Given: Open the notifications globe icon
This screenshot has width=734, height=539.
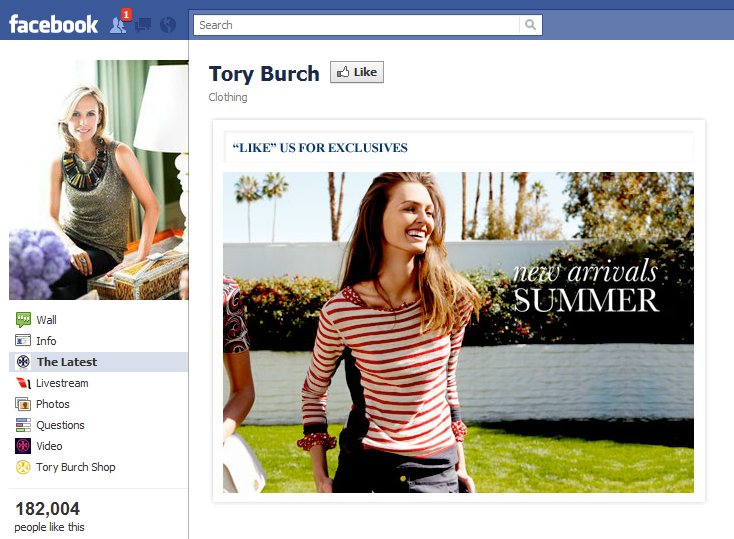Looking at the screenshot, I should 168,25.
